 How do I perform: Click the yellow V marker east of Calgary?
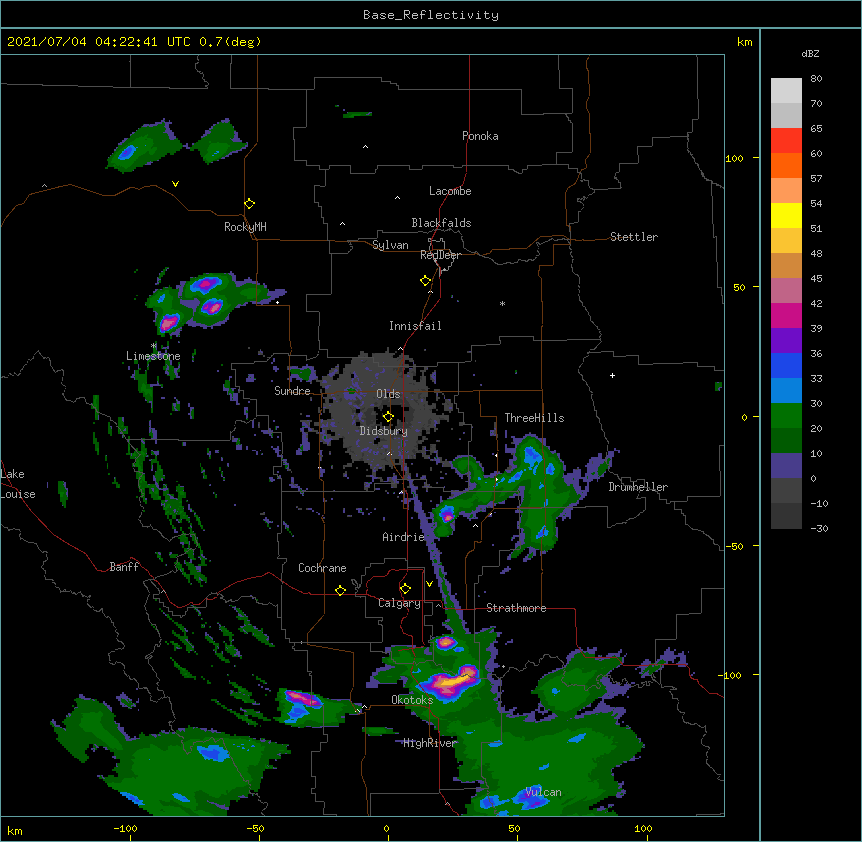point(429,584)
